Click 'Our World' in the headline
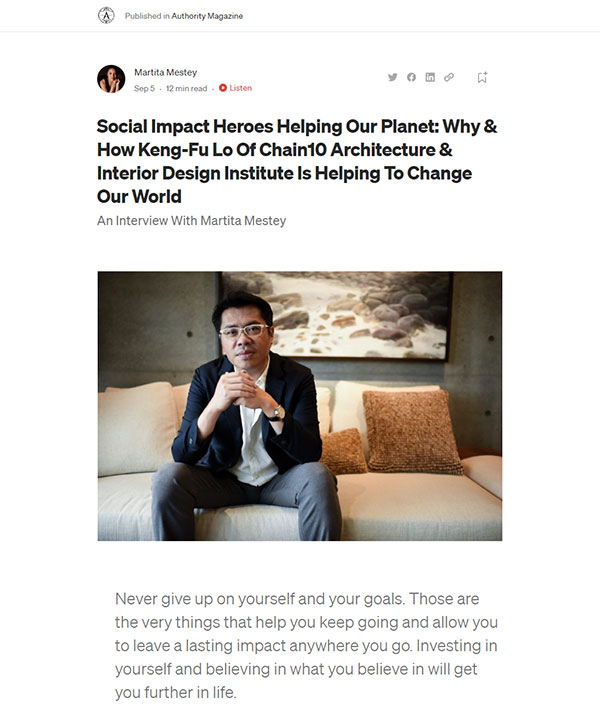 pos(139,197)
